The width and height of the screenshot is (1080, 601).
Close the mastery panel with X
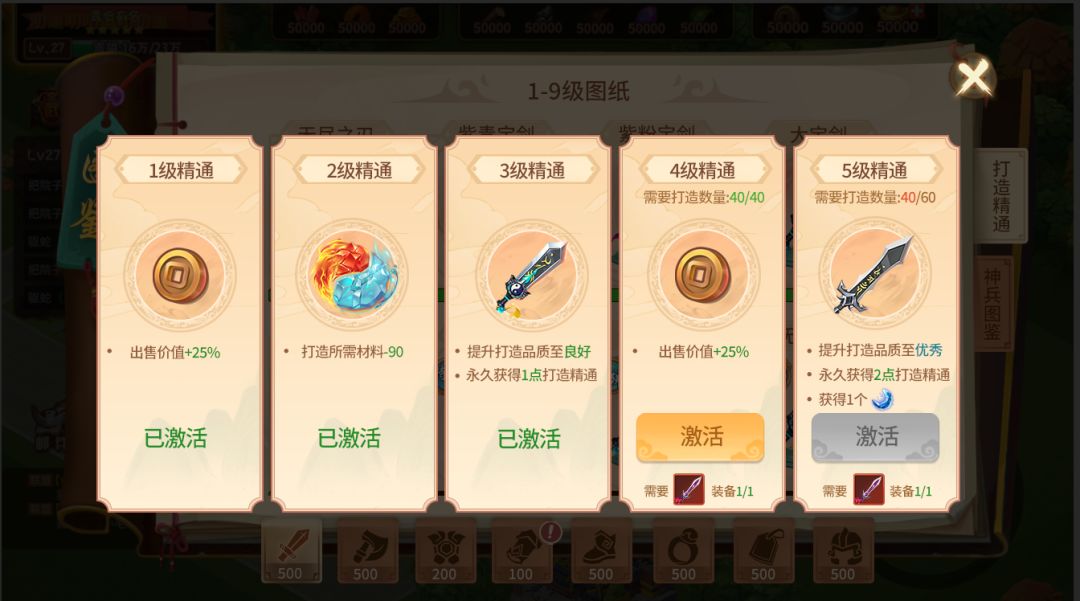point(973,76)
